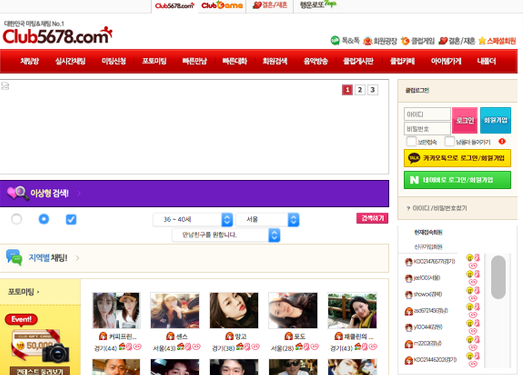Toggle the checked blue checkbox in search form
Image resolution: width=523 pixels, height=375 pixels.
click(71, 220)
